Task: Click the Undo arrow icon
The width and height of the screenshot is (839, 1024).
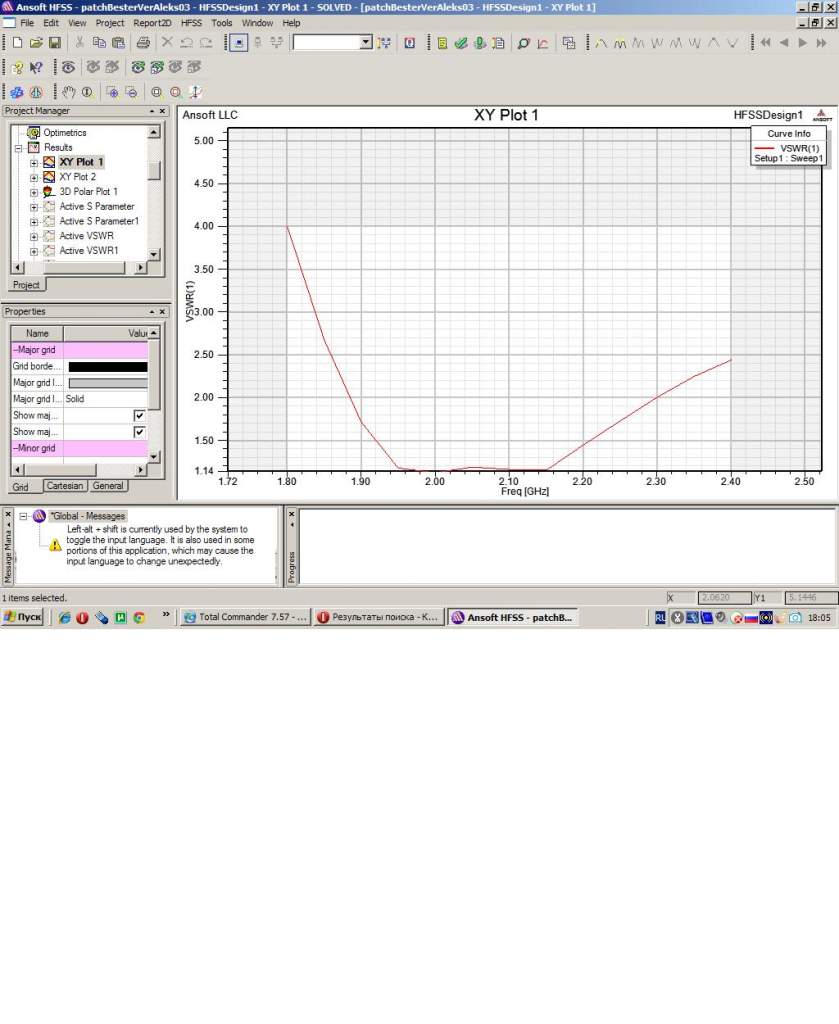Action: (186, 43)
